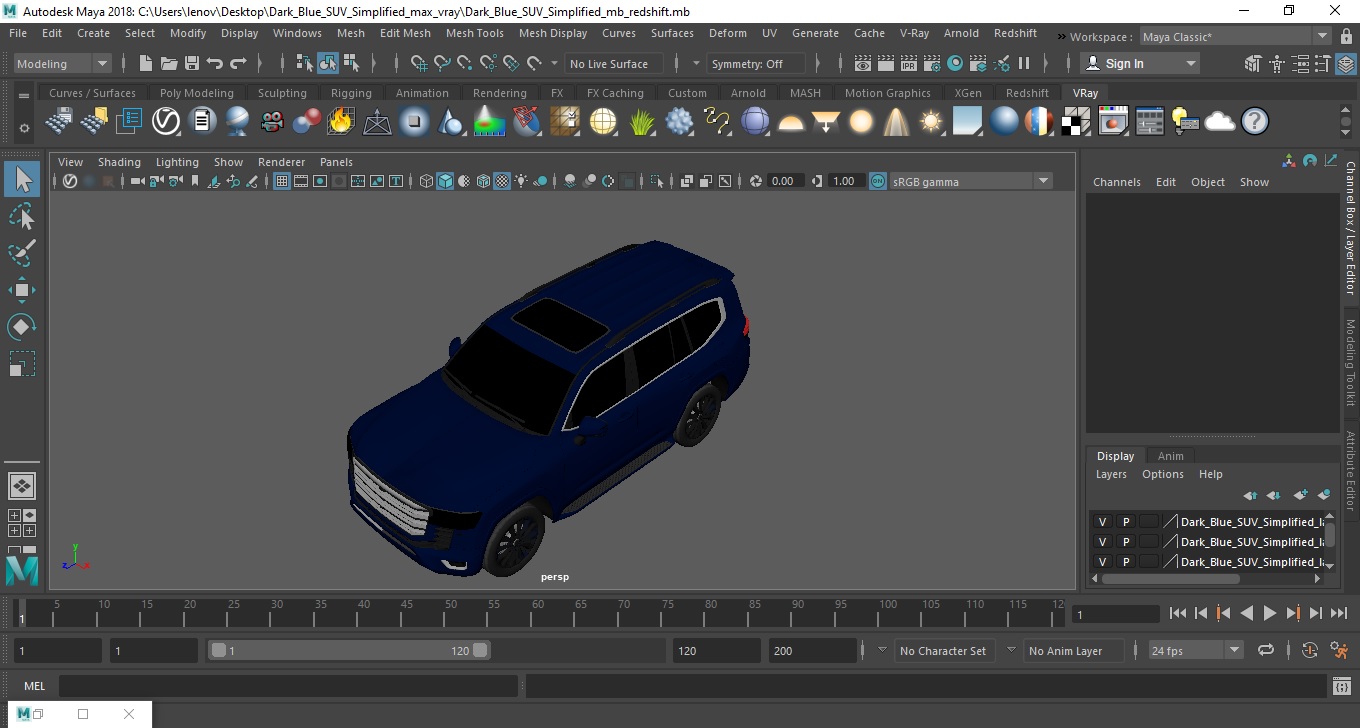Click the current frame input field

1115,613
